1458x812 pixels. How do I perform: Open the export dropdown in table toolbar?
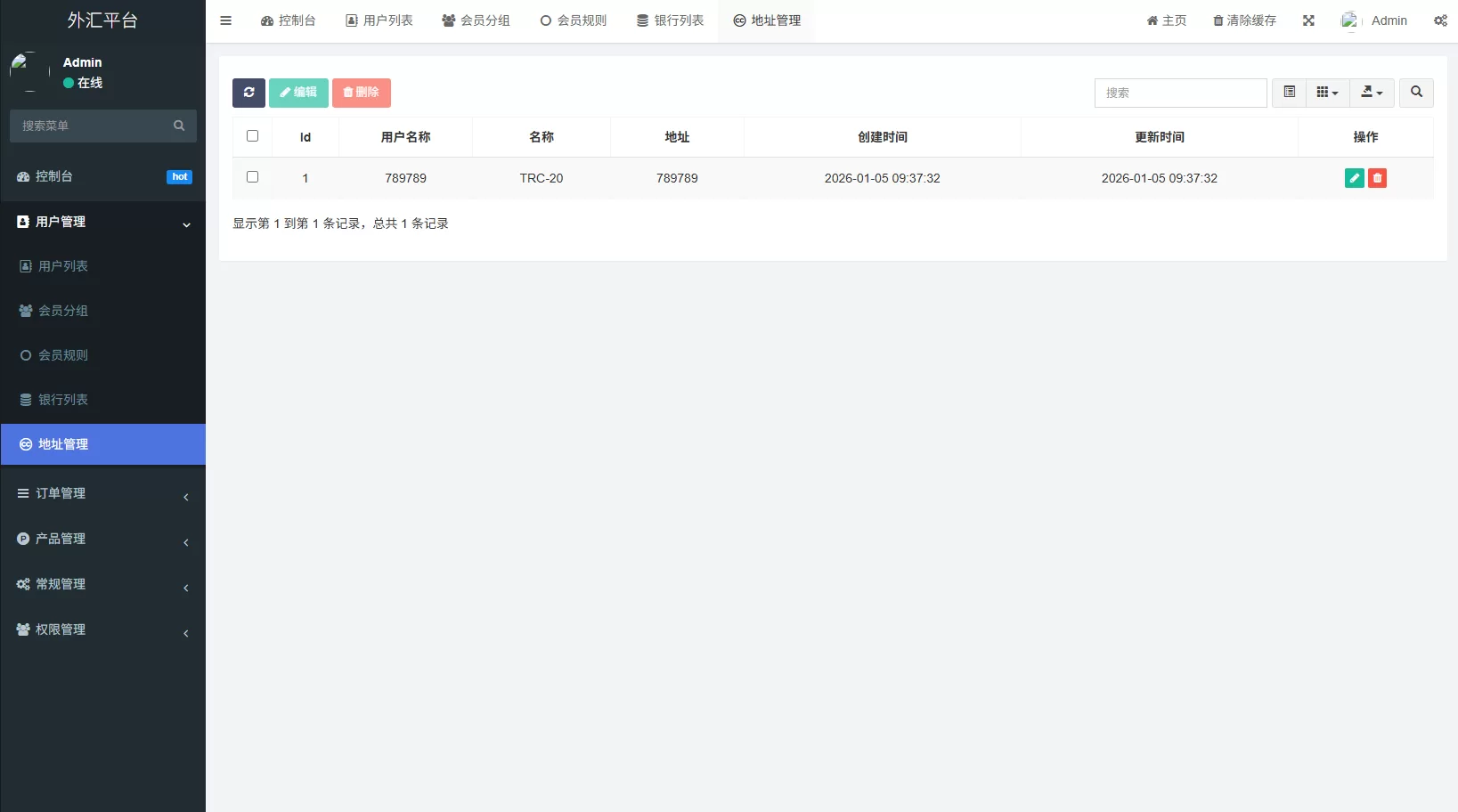pyautogui.click(x=1372, y=92)
